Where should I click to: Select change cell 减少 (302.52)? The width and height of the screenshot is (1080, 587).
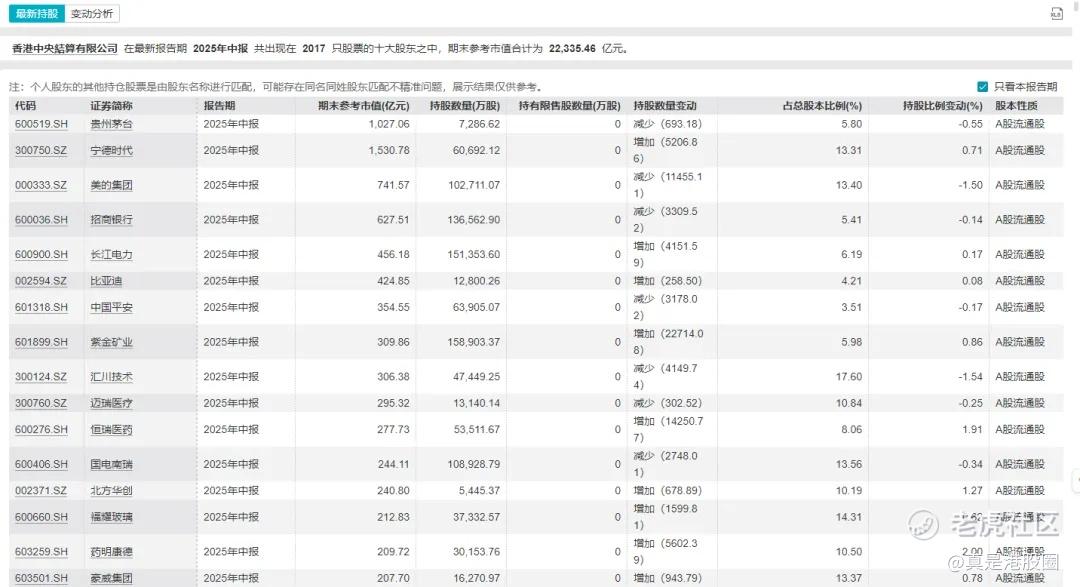667,403
